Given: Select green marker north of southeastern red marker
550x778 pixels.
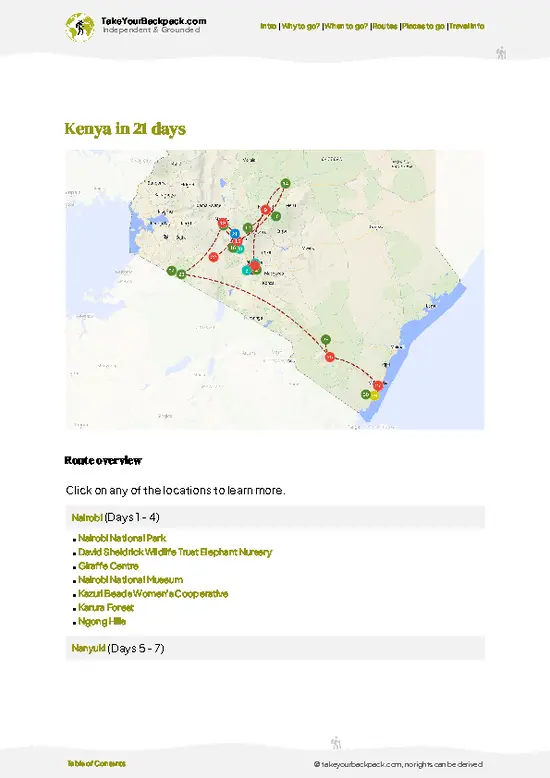Looking at the screenshot, I should tap(326, 340).
